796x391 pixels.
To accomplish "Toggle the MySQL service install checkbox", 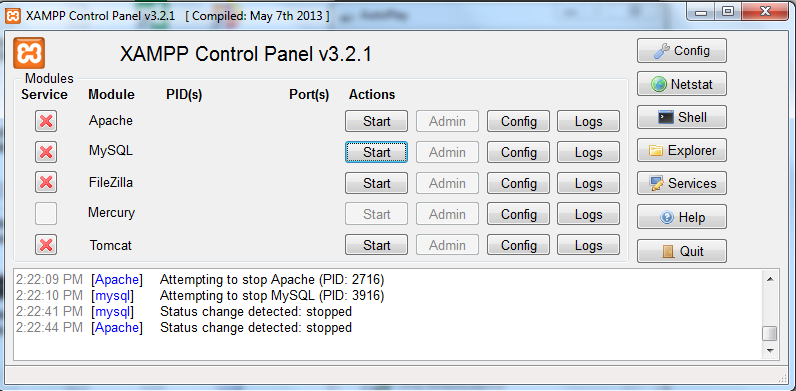I will 46,152.
